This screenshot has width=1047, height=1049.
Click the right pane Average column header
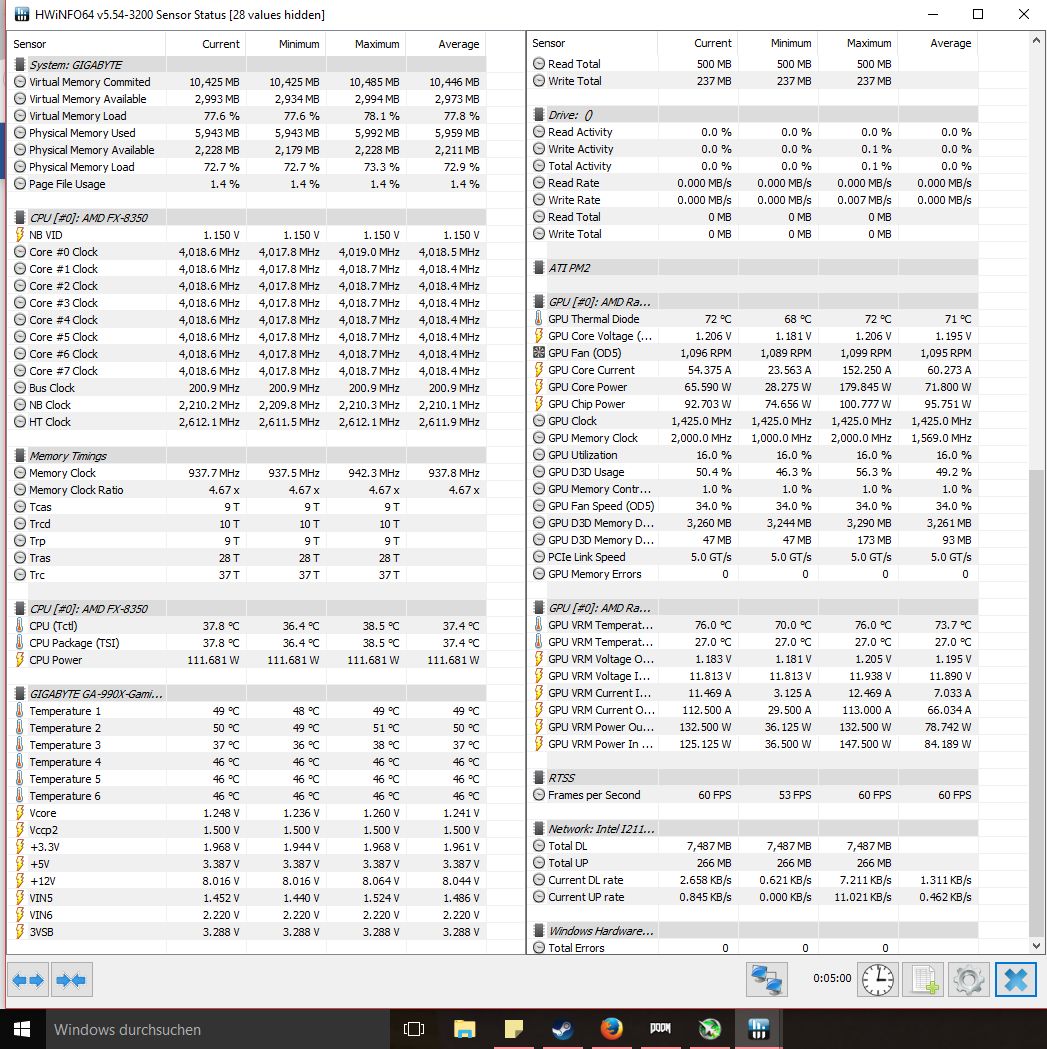938,43
